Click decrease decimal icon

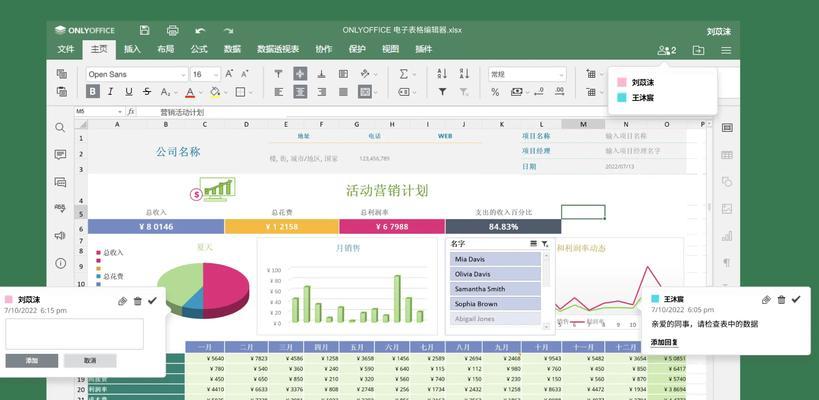(539, 92)
